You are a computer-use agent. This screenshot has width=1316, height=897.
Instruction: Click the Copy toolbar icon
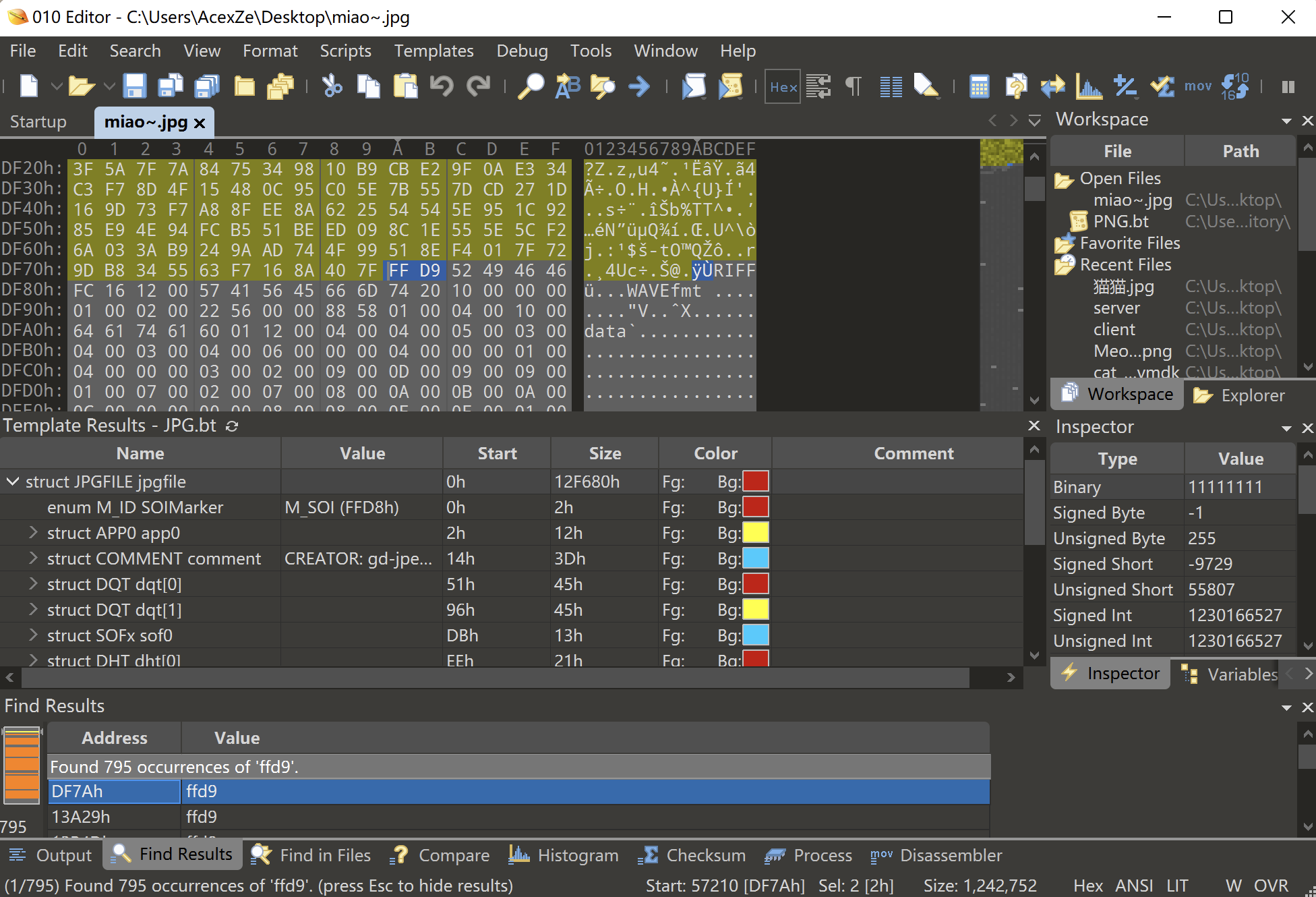368,86
